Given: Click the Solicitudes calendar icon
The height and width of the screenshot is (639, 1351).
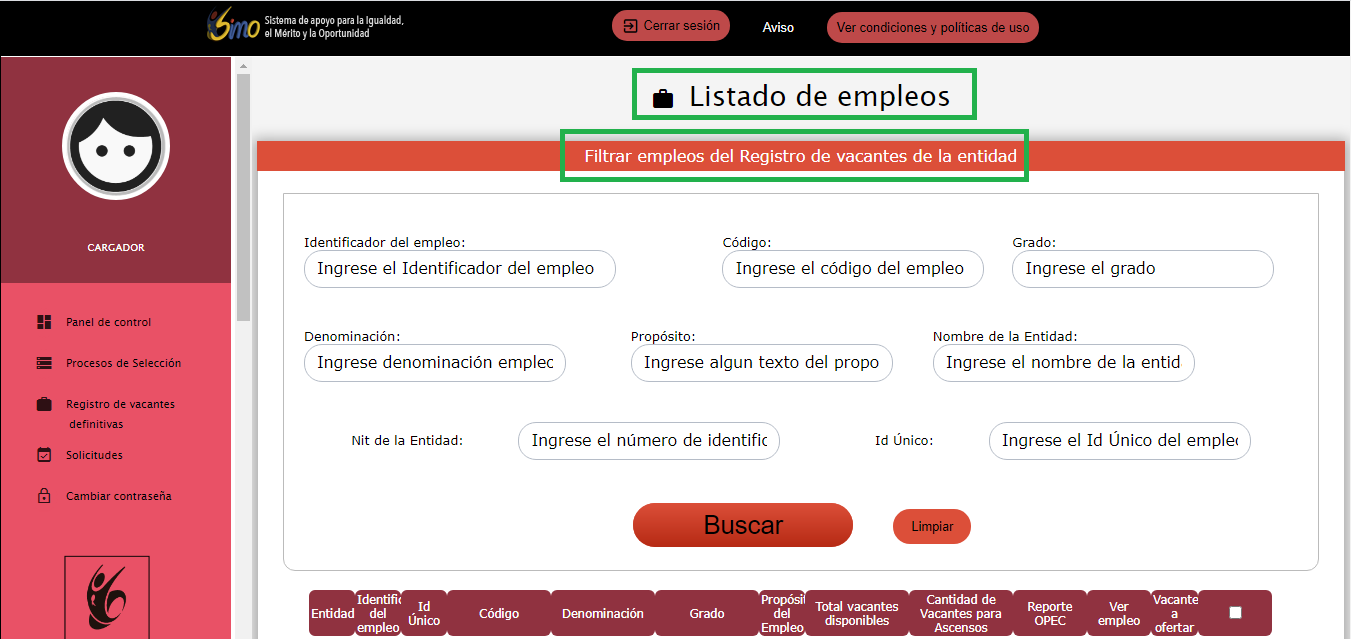Looking at the screenshot, I should (x=44, y=455).
